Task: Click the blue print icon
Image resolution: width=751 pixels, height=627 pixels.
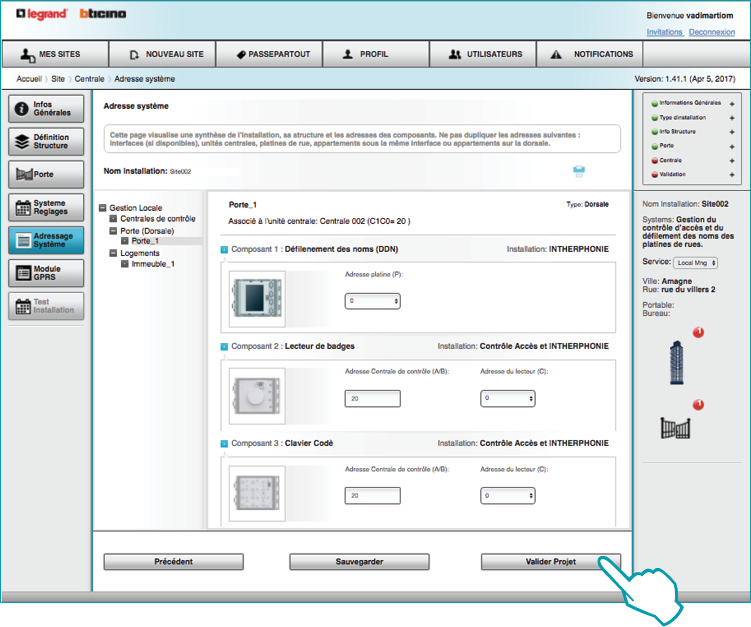Action: [x=578, y=172]
